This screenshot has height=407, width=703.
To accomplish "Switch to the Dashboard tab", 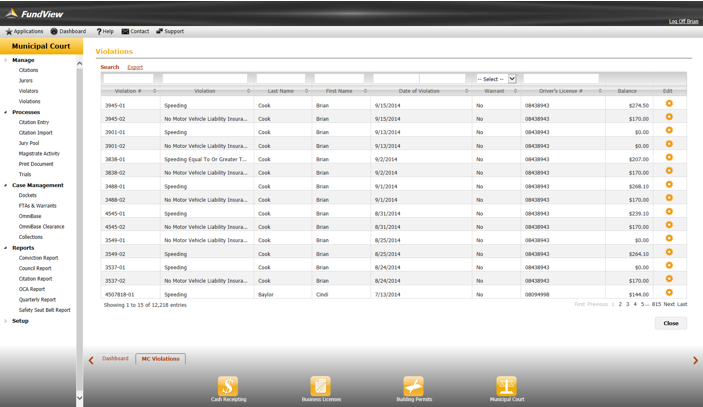I will click(x=115, y=359).
